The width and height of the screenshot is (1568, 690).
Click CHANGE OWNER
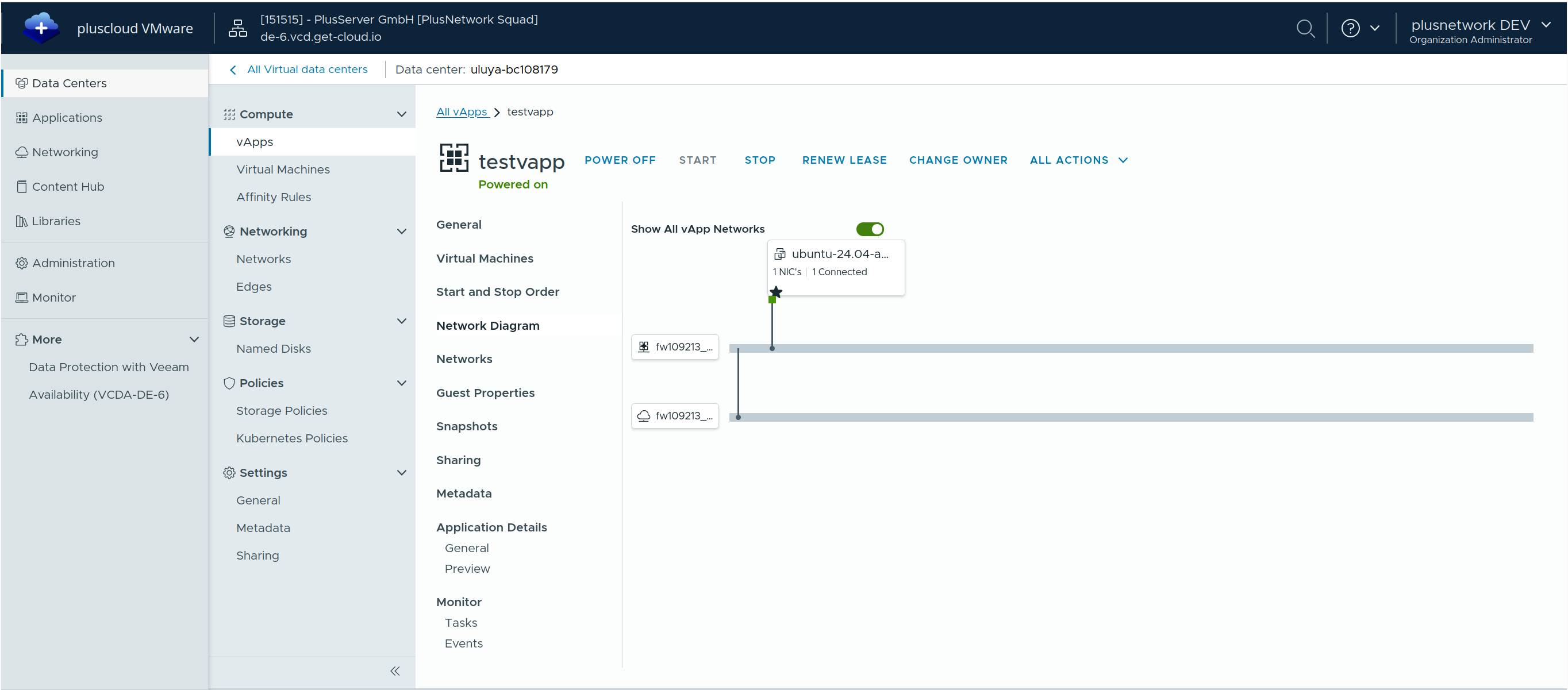(x=958, y=160)
